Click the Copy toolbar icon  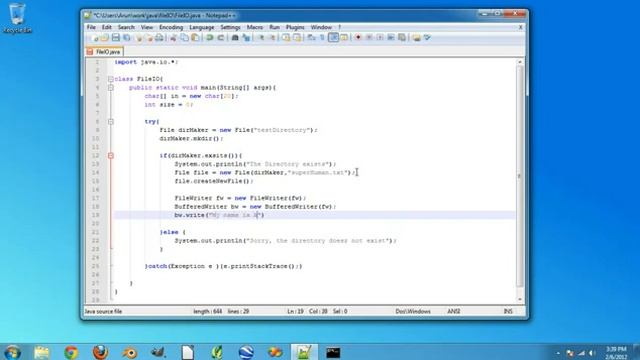(x=184, y=38)
